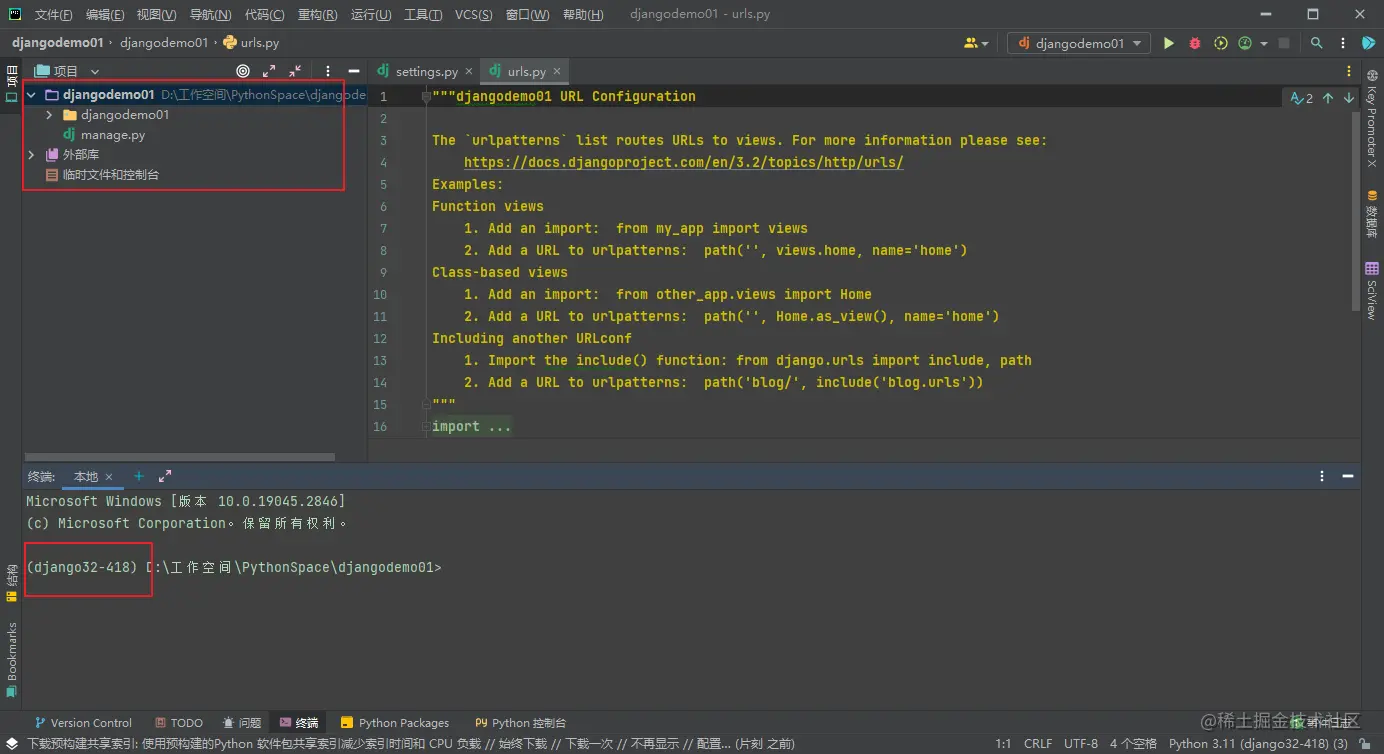Click the project tree horizontal scrollbar
1384x754 pixels.
tap(180, 457)
